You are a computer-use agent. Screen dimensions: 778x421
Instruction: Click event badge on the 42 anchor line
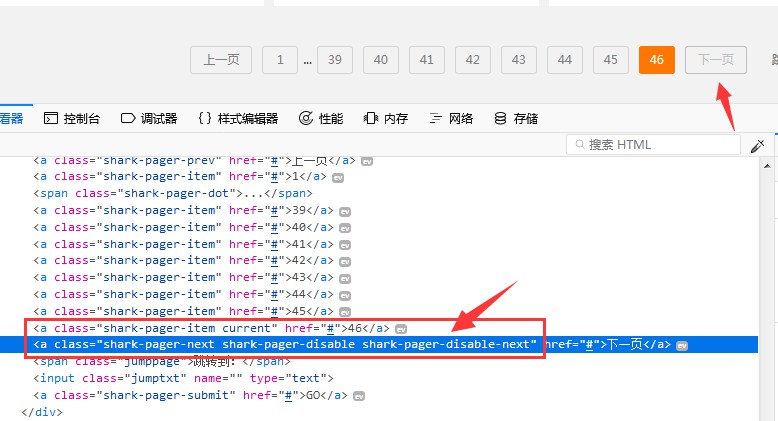click(x=345, y=262)
